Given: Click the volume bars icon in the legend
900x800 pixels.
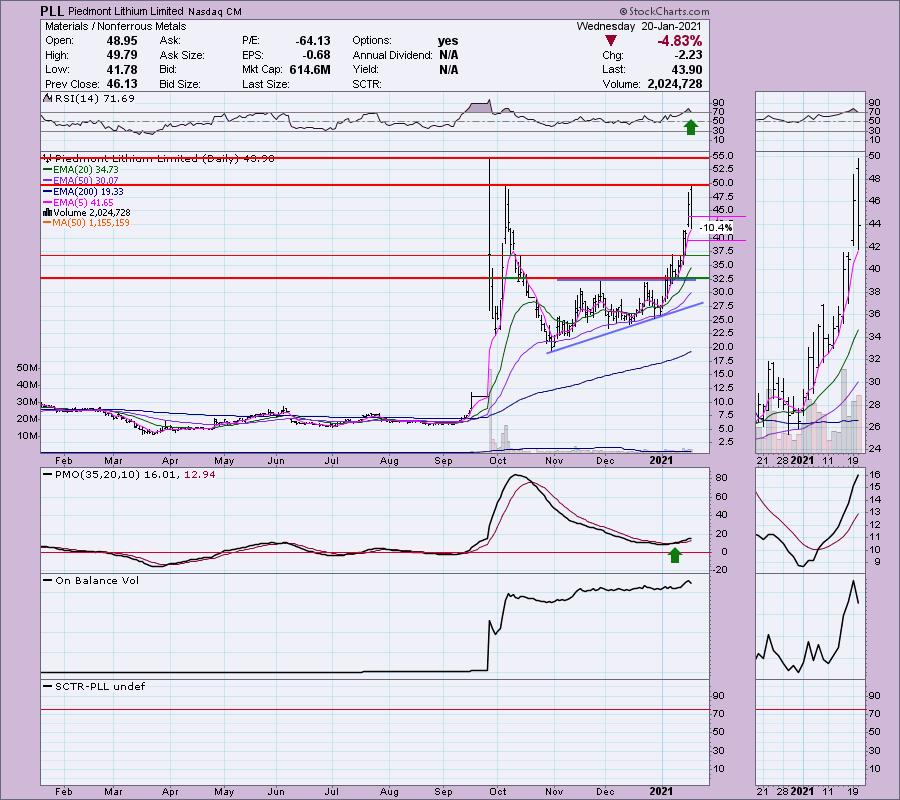Looking at the screenshot, I should (x=48, y=212).
